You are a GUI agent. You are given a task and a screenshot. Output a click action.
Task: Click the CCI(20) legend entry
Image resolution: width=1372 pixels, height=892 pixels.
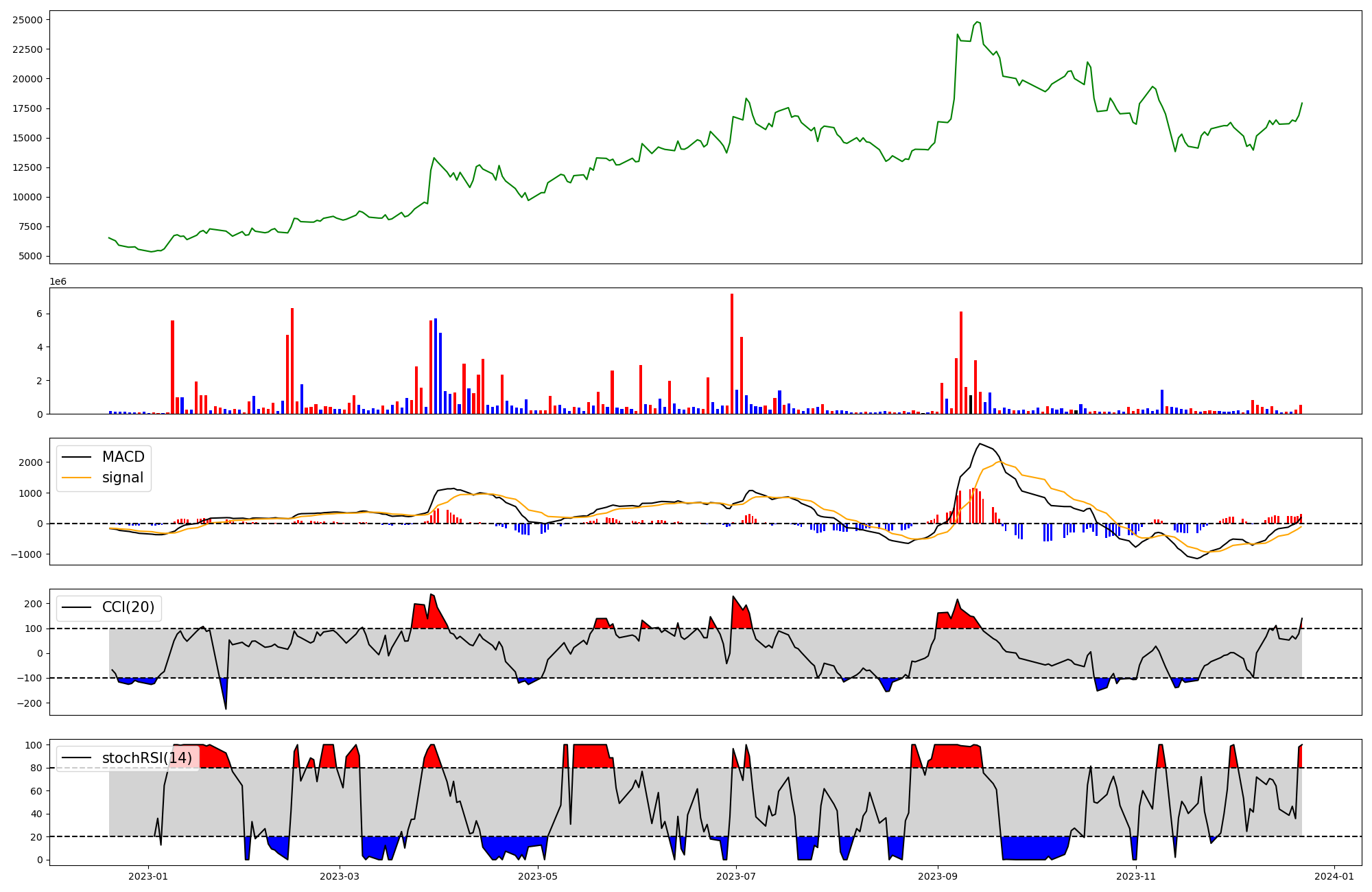(x=128, y=607)
